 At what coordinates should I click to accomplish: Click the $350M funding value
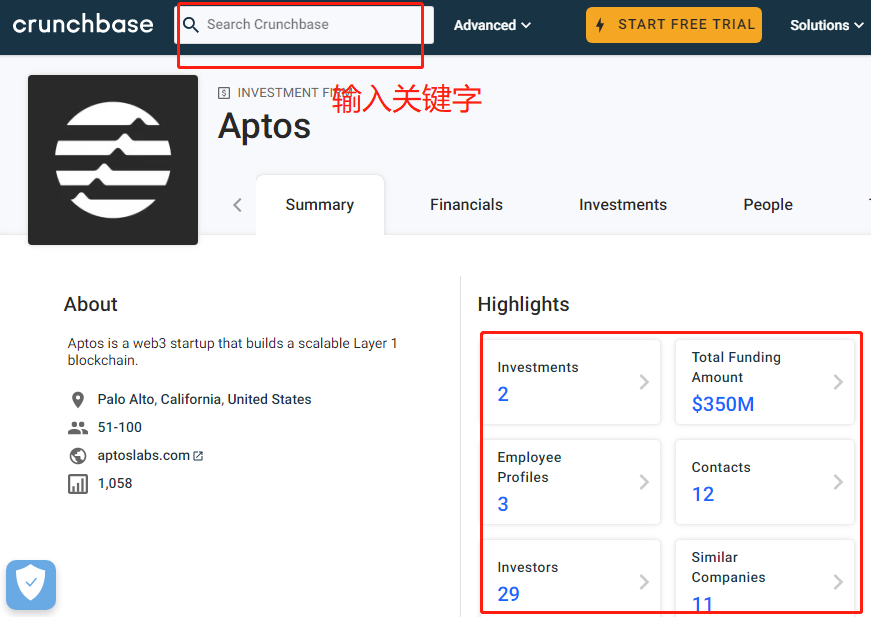pyautogui.click(x=723, y=404)
